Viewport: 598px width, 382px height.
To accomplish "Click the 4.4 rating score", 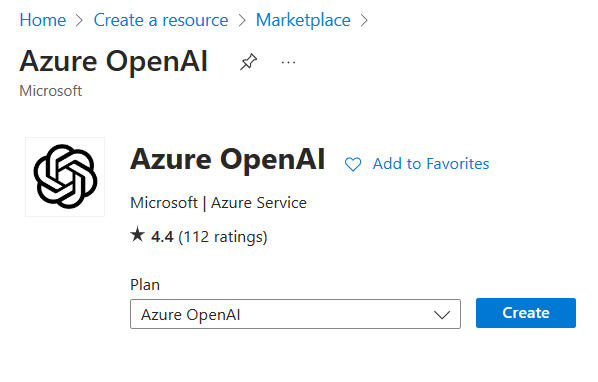I will (x=162, y=237).
